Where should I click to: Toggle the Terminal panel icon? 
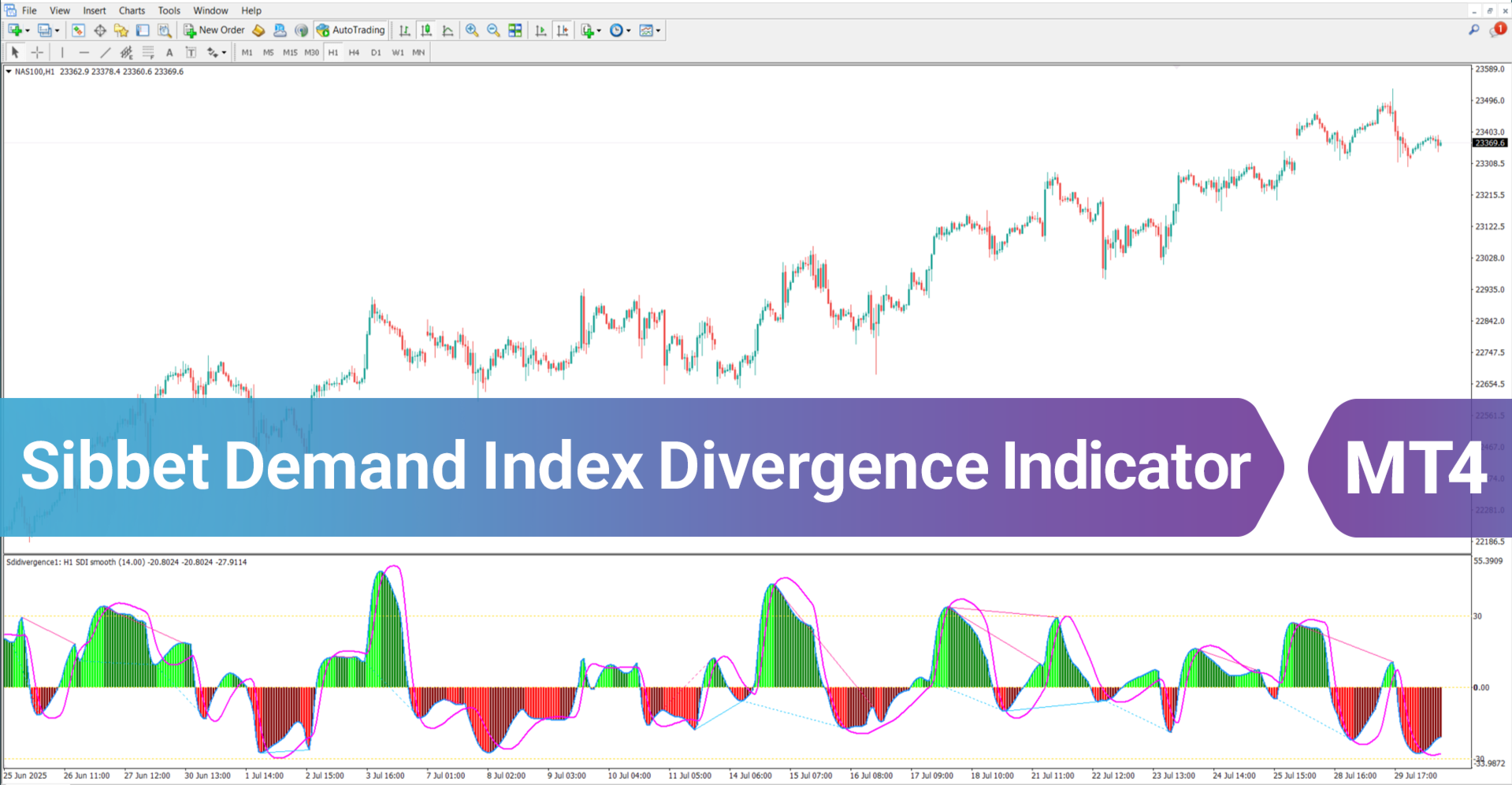(x=143, y=31)
